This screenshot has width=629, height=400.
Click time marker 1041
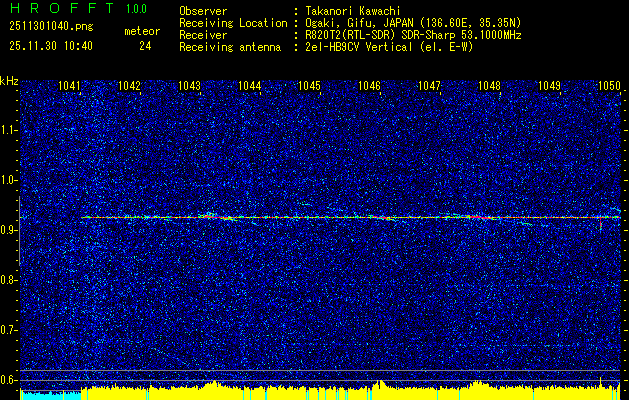tap(69, 85)
